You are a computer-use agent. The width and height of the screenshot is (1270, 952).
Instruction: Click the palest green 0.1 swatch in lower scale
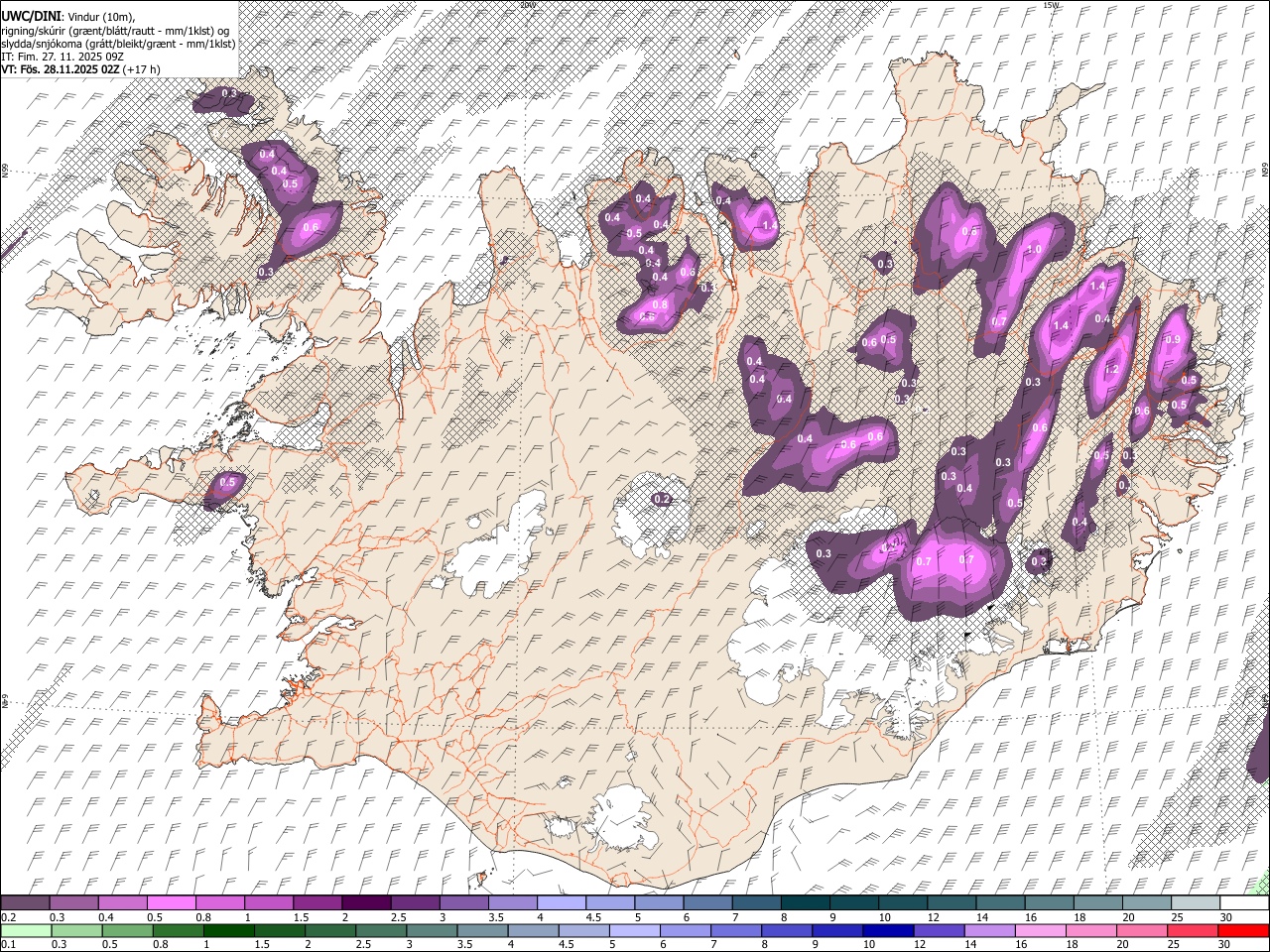(x=26, y=930)
